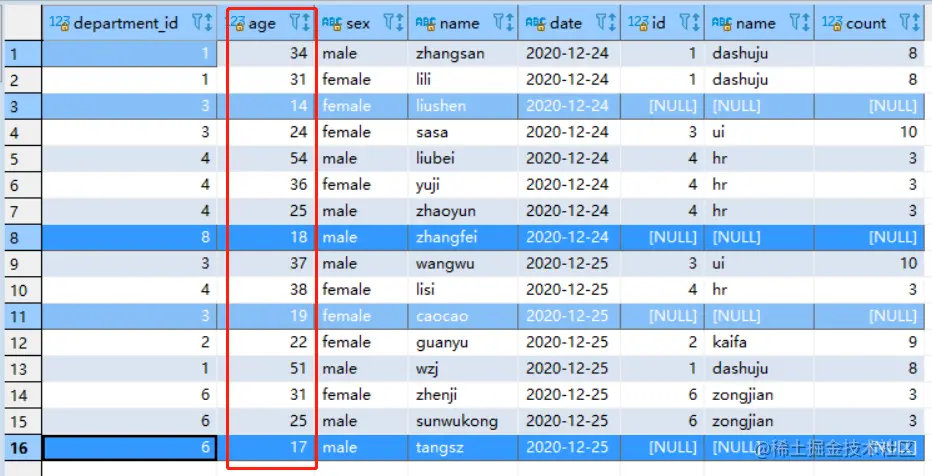Viewport: 932px width, 476px height.
Task: Click the ABC type icon beside date
Action: pyautogui.click(x=536, y=23)
